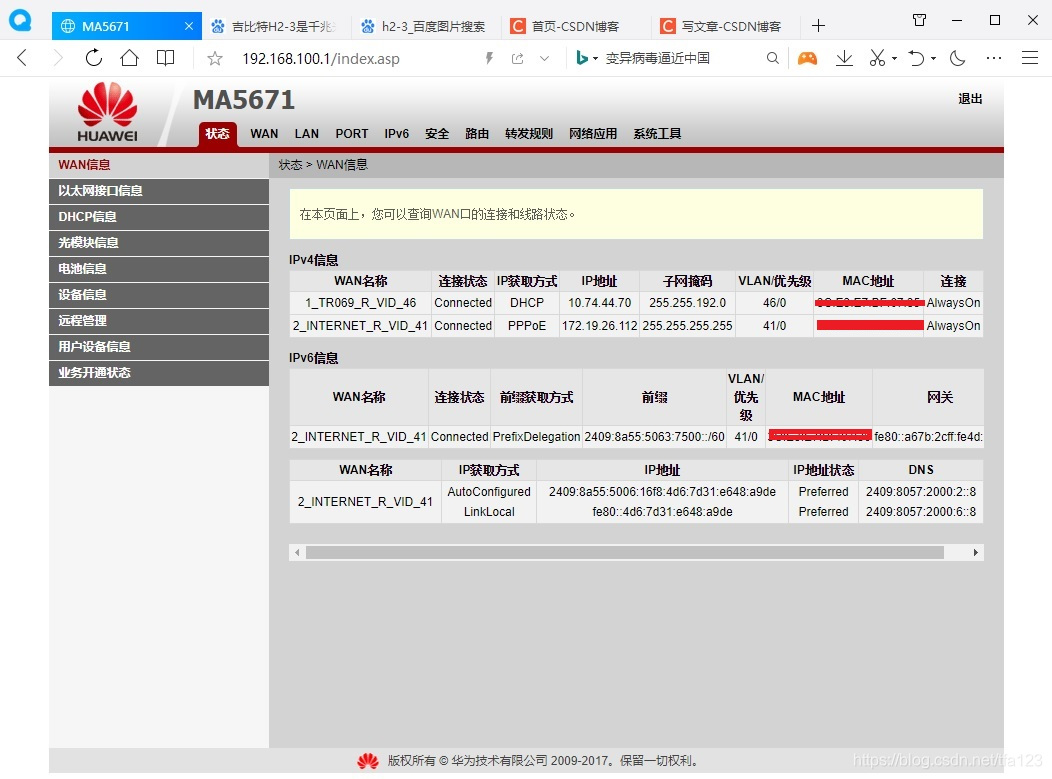Click the AutoConfigured cell
This screenshot has width=1052, height=779.
coord(489,492)
